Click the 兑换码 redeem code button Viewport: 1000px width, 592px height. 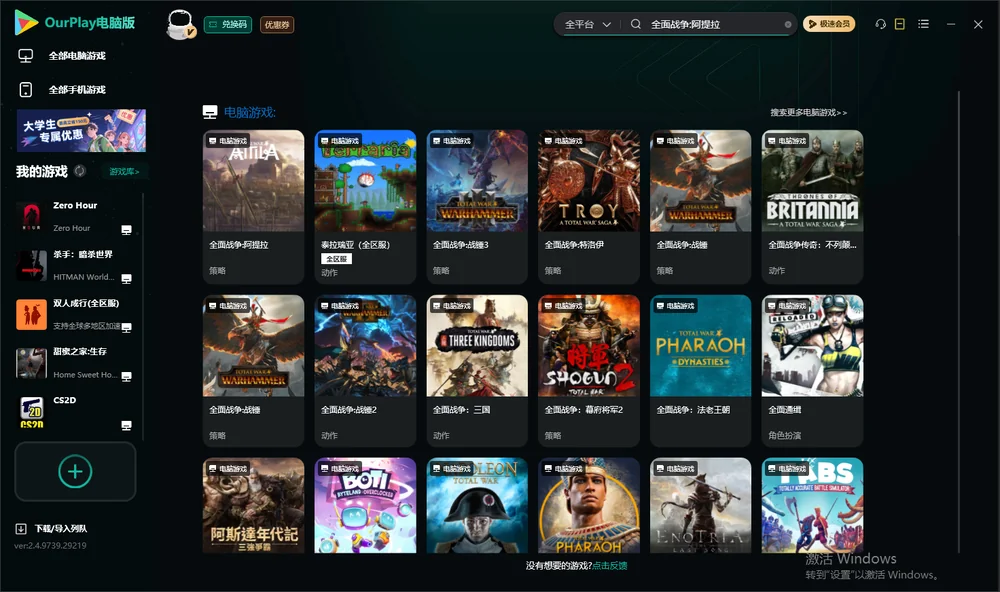coord(228,25)
